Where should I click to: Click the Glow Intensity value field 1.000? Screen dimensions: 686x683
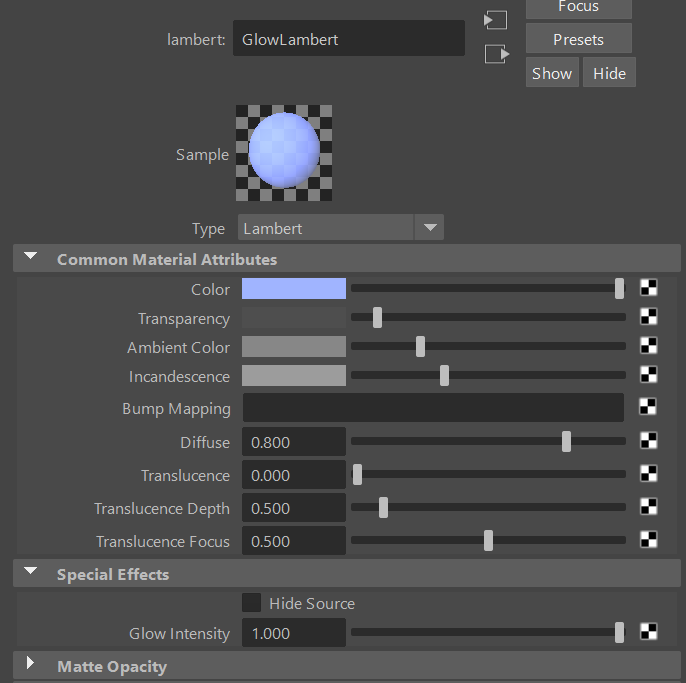pyautogui.click(x=294, y=633)
